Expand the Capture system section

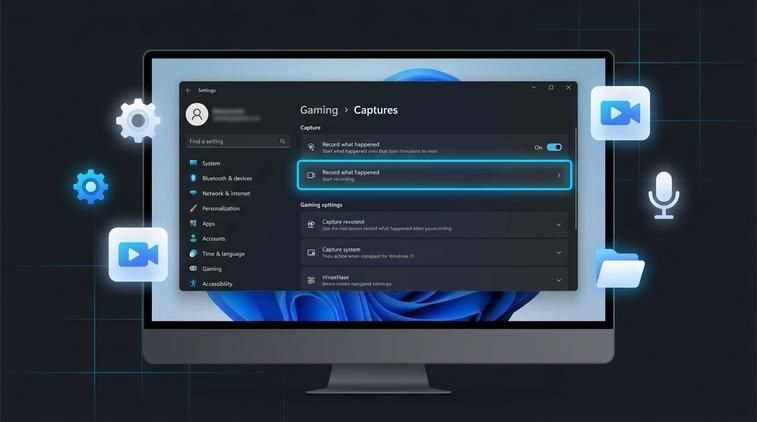coord(559,253)
